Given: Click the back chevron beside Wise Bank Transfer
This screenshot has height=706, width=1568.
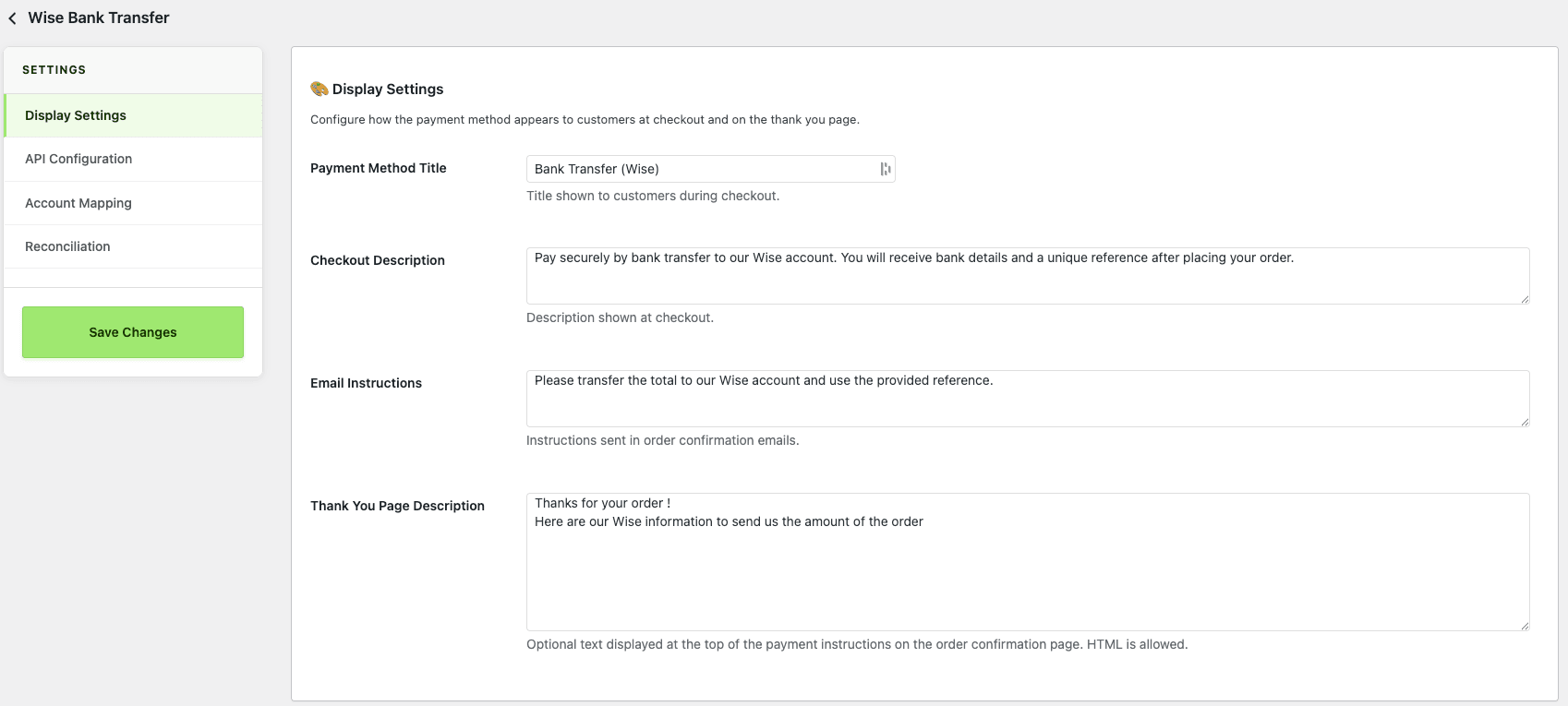Looking at the screenshot, I should pos(12,18).
